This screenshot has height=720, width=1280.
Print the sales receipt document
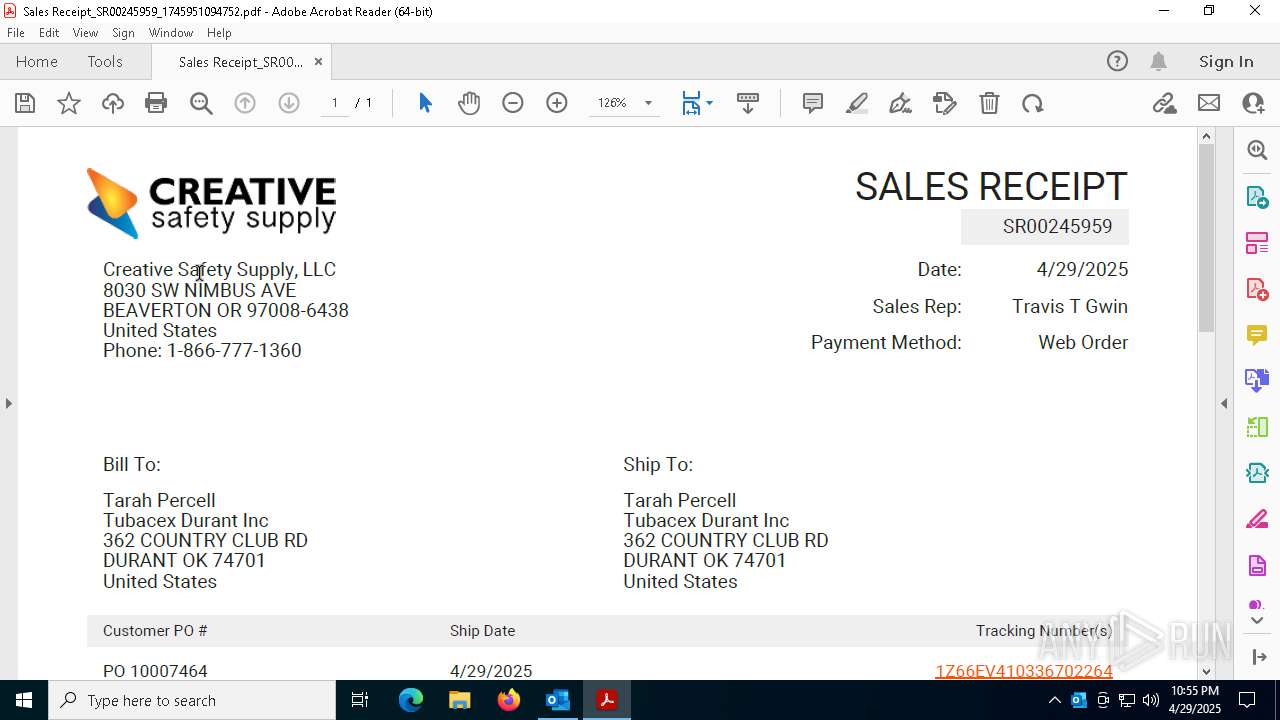[156, 103]
